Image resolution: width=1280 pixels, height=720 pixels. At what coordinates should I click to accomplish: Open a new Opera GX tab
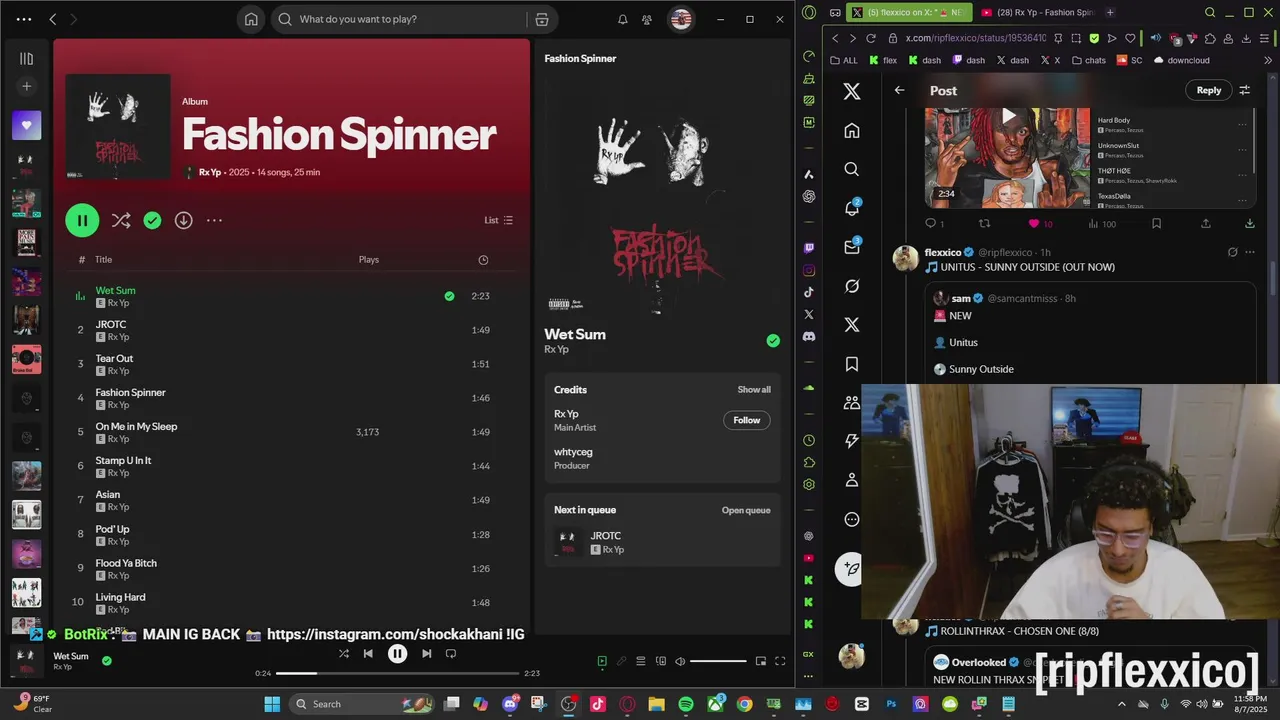tap(1110, 12)
